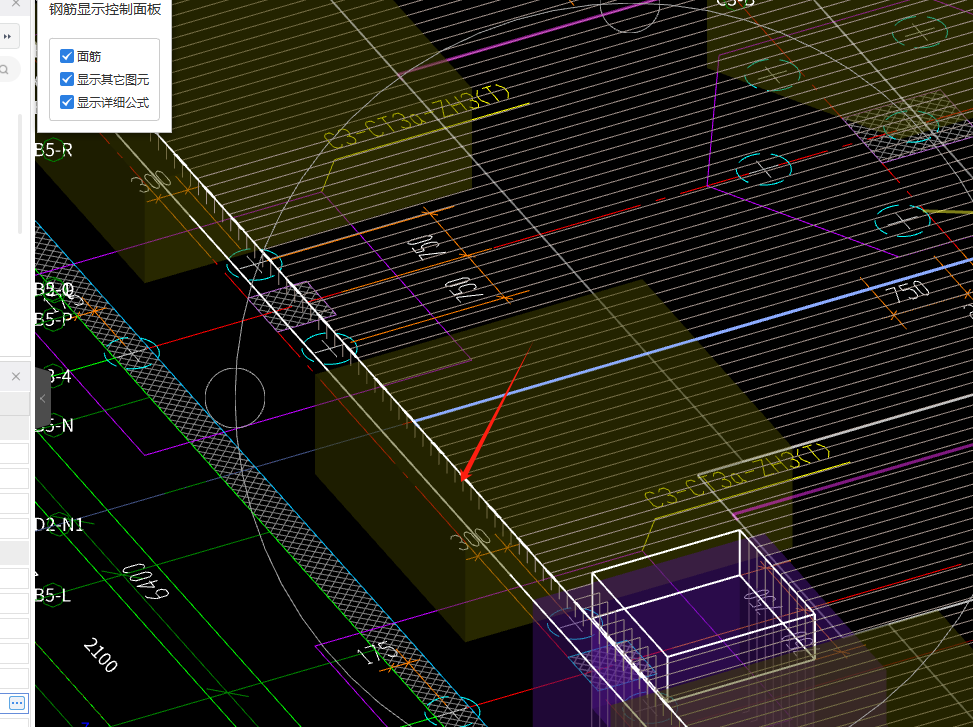Select the axis label B5-L
The image size is (973, 727).
coord(53,595)
